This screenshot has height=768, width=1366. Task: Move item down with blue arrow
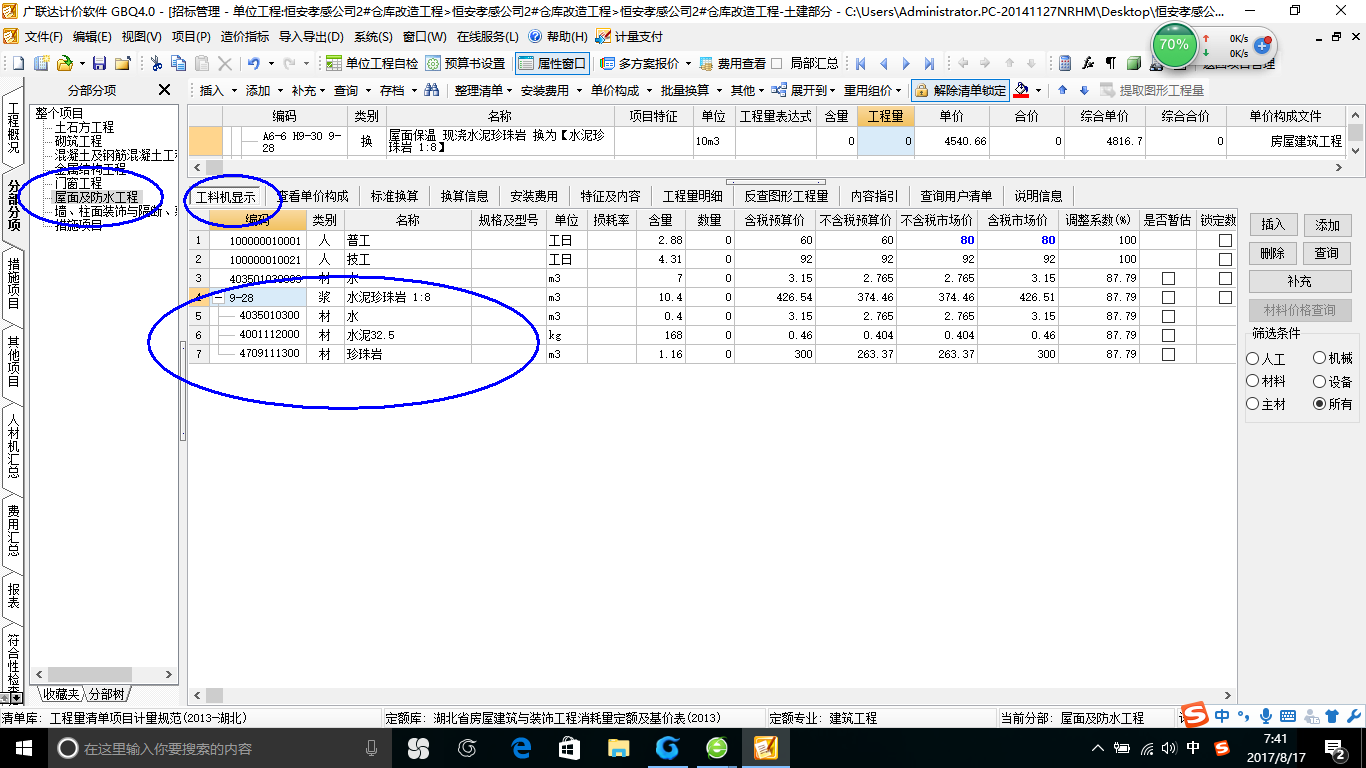1083,90
